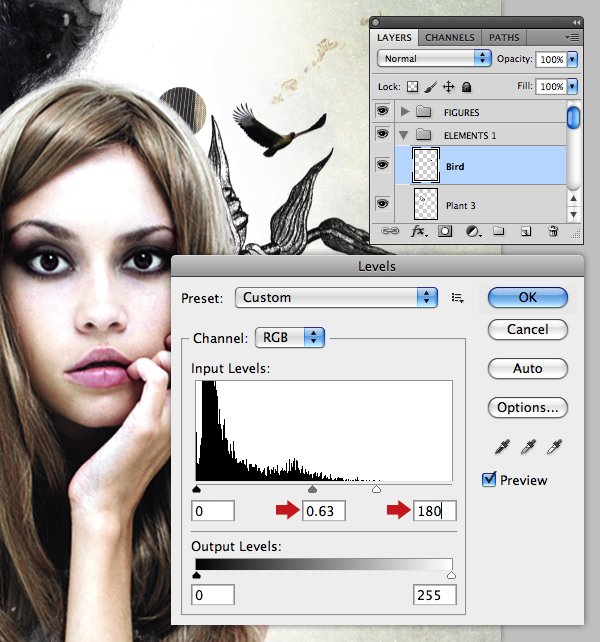
Task: Open the layer style fx menu
Action: point(419,231)
